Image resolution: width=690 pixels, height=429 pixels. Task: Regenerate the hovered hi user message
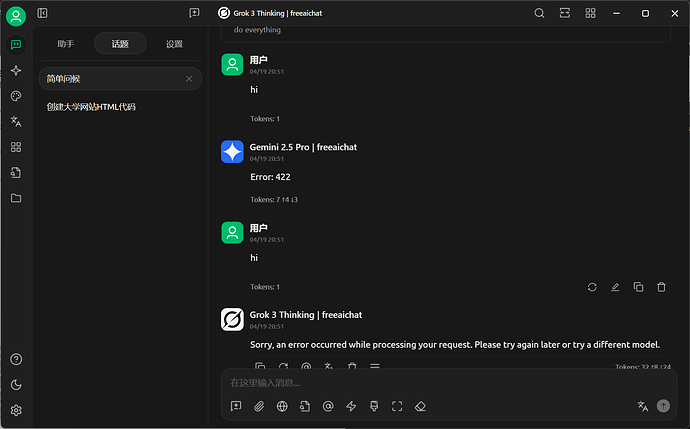[x=592, y=287]
